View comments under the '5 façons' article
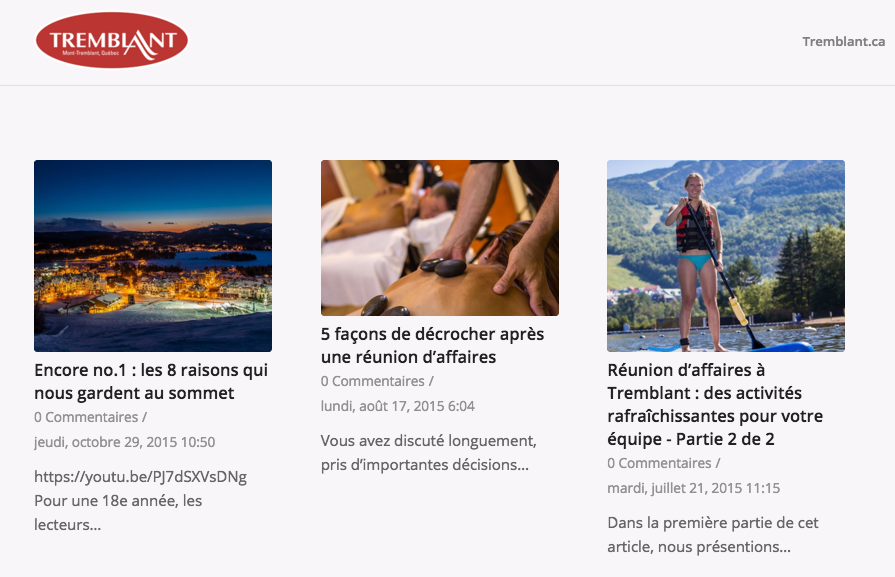 click(373, 381)
